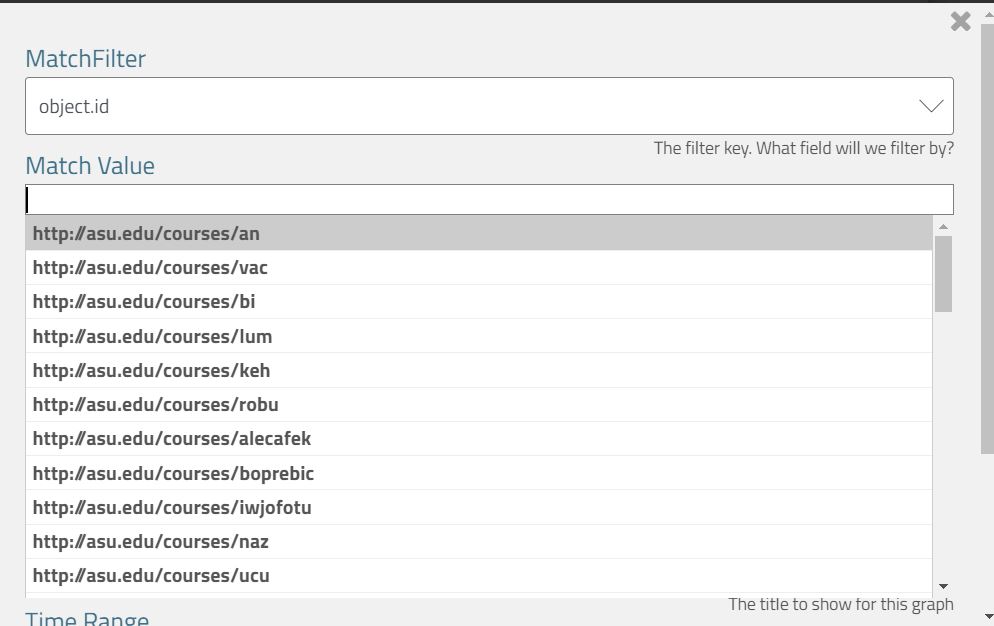Close the filter dialog with X

[960, 21]
